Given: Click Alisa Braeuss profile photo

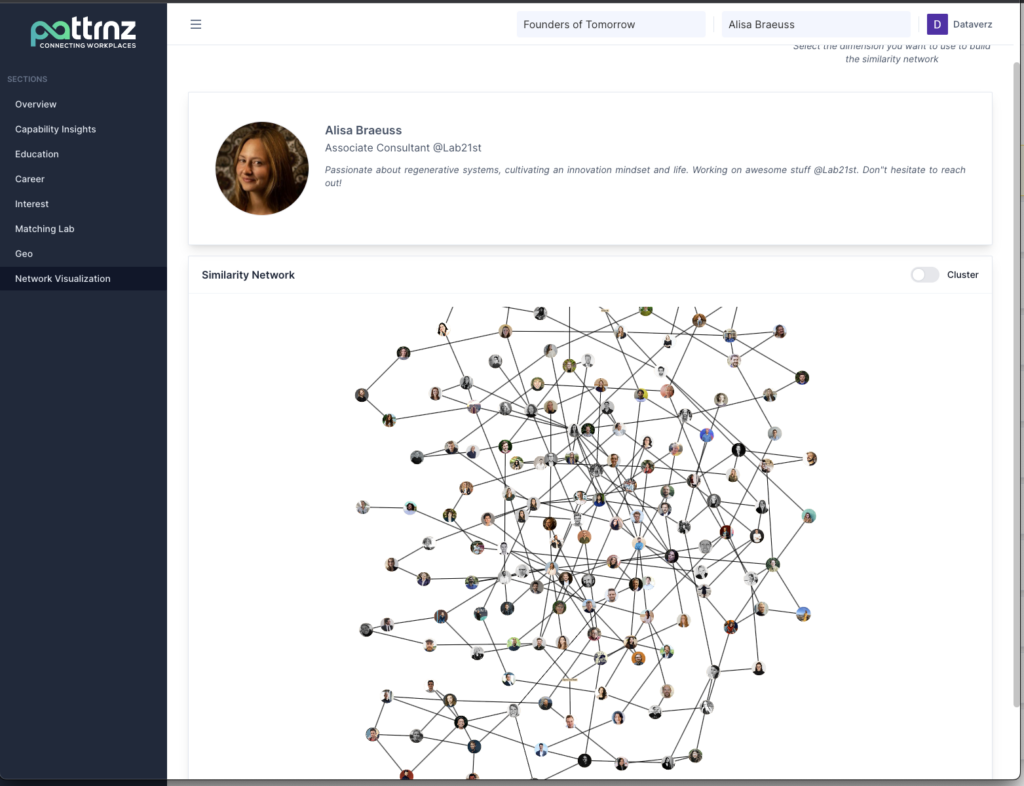Looking at the screenshot, I should click(262, 168).
